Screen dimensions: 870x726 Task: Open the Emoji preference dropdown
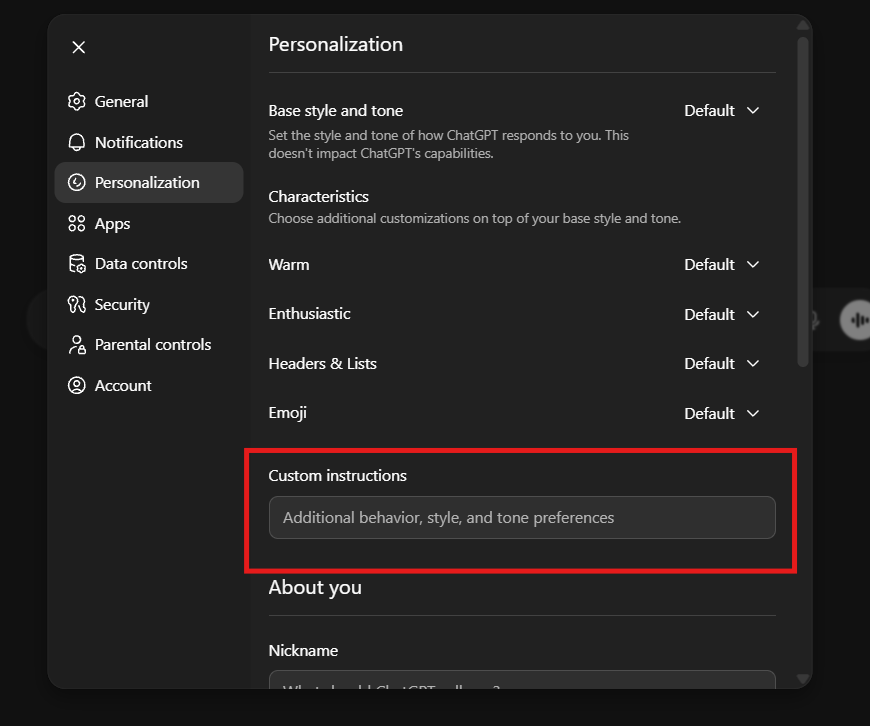(721, 413)
